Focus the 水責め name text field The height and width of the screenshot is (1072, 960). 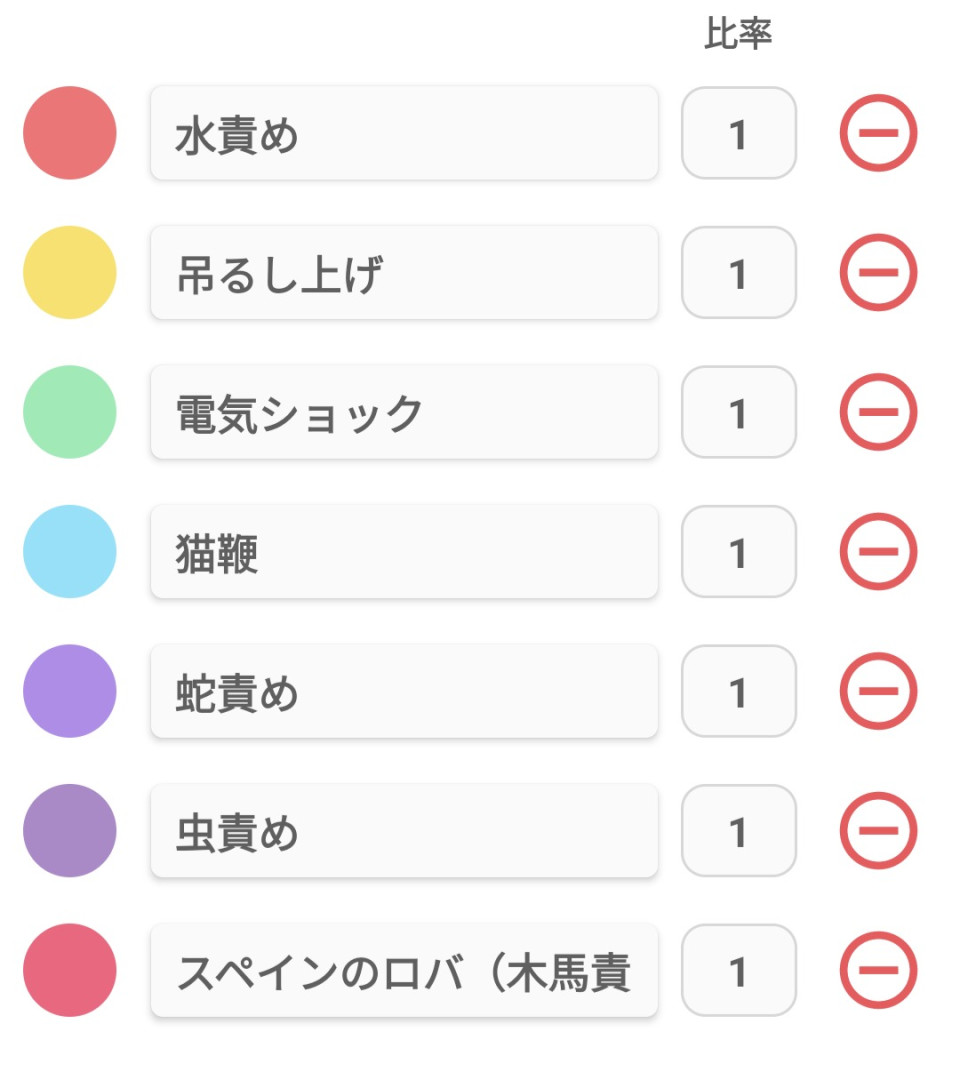coord(404,133)
